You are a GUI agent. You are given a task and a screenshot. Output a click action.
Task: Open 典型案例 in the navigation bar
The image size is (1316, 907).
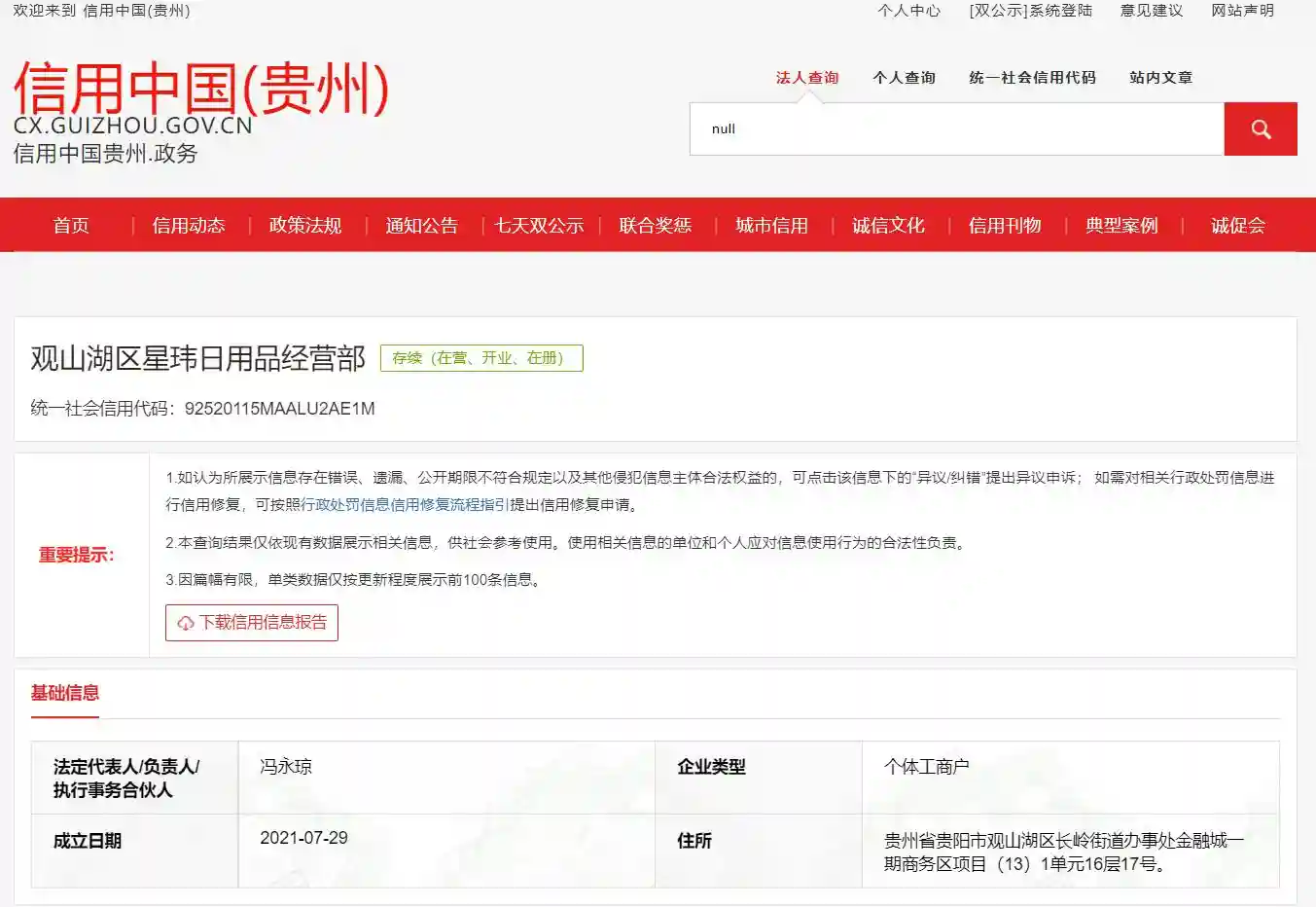click(1121, 226)
